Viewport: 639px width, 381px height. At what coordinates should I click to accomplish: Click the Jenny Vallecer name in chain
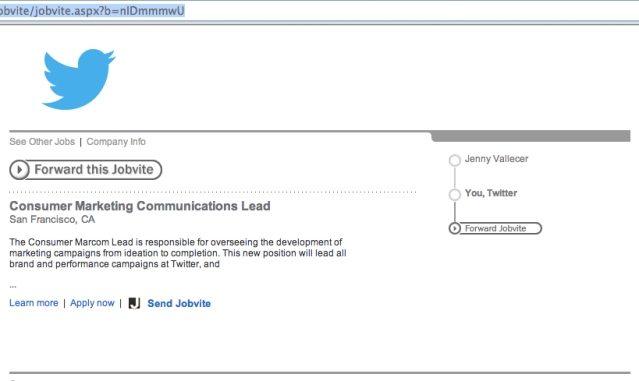point(496,159)
